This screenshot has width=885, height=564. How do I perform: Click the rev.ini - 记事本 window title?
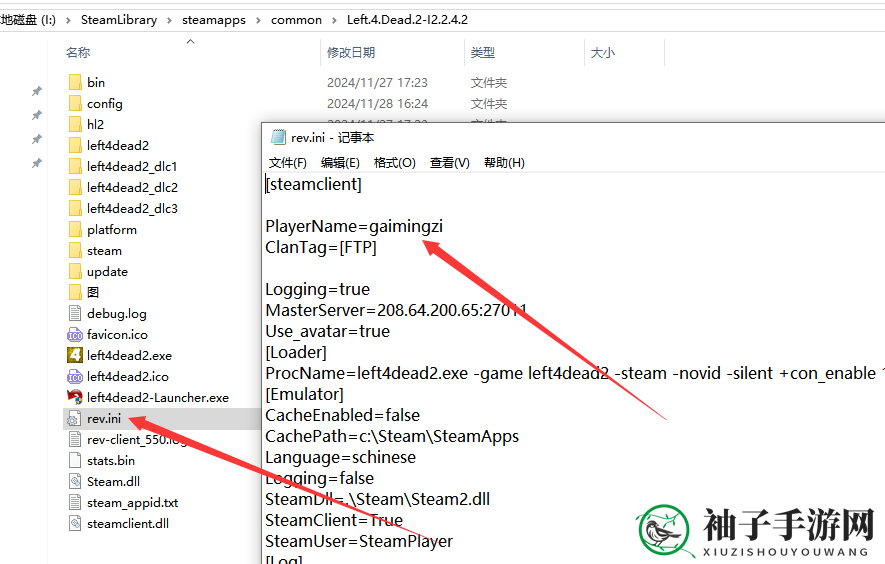(332, 137)
